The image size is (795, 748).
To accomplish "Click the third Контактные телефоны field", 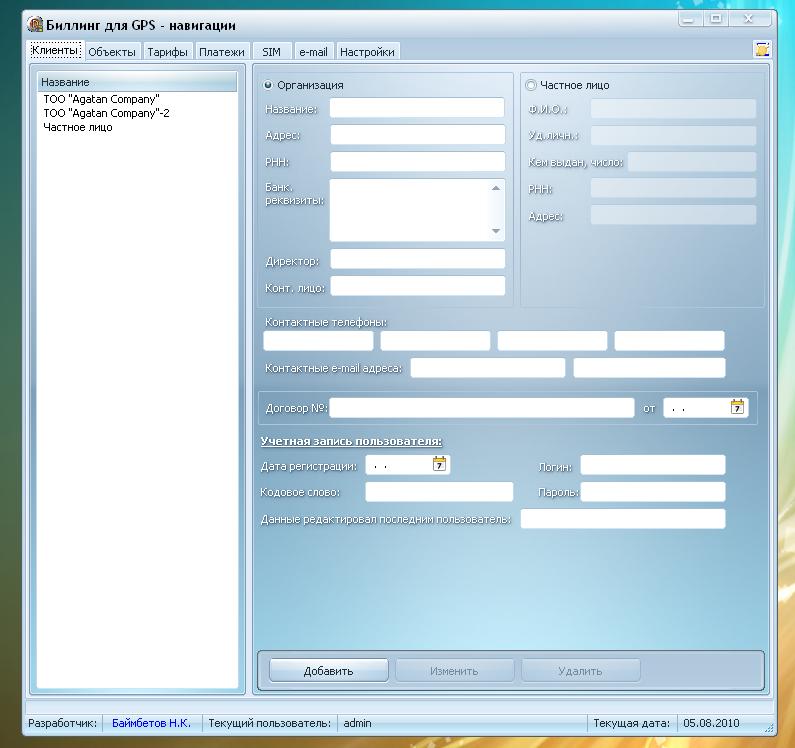I will (x=552, y=341).
